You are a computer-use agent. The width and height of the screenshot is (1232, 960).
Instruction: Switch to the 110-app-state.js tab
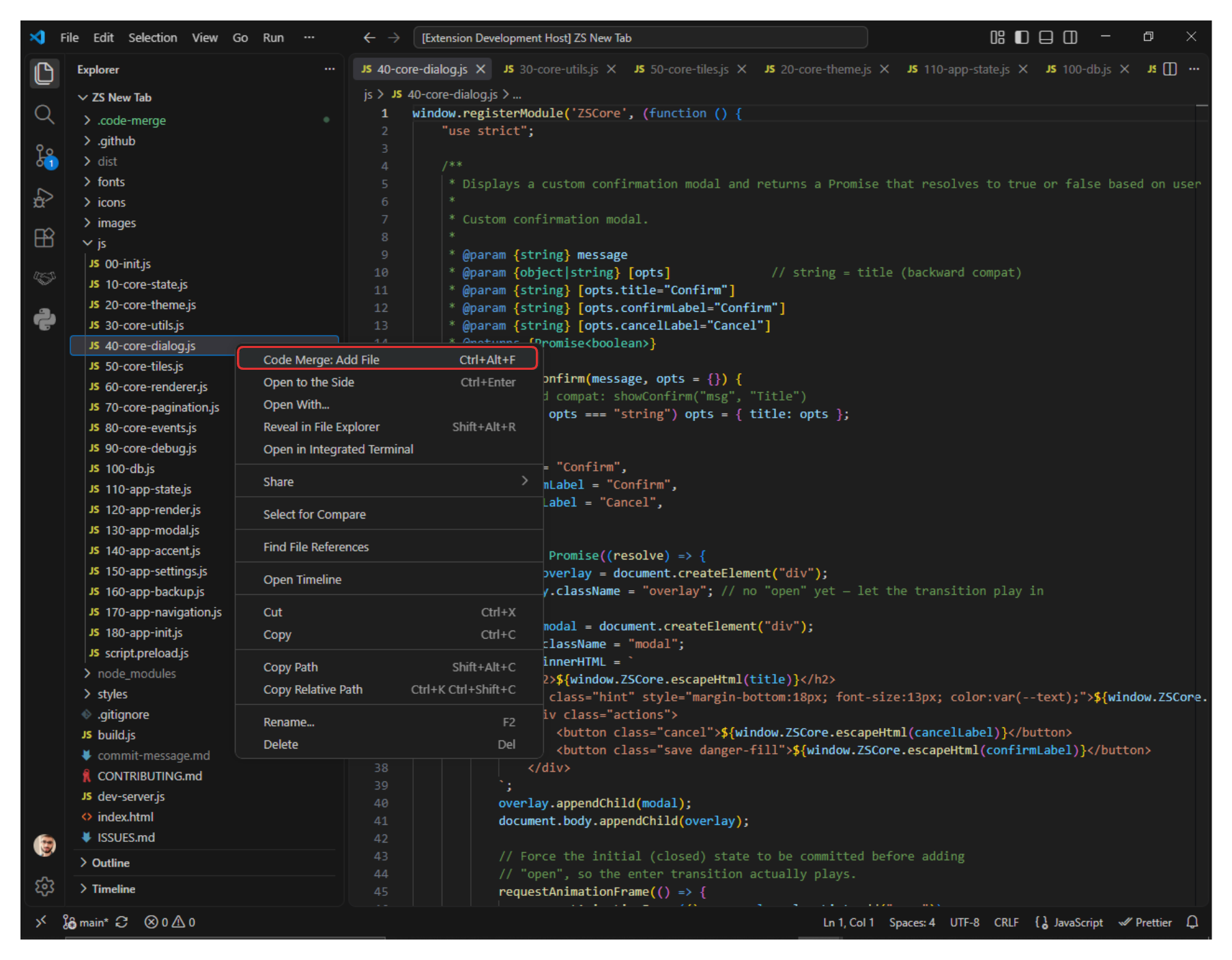click(966, 69)
